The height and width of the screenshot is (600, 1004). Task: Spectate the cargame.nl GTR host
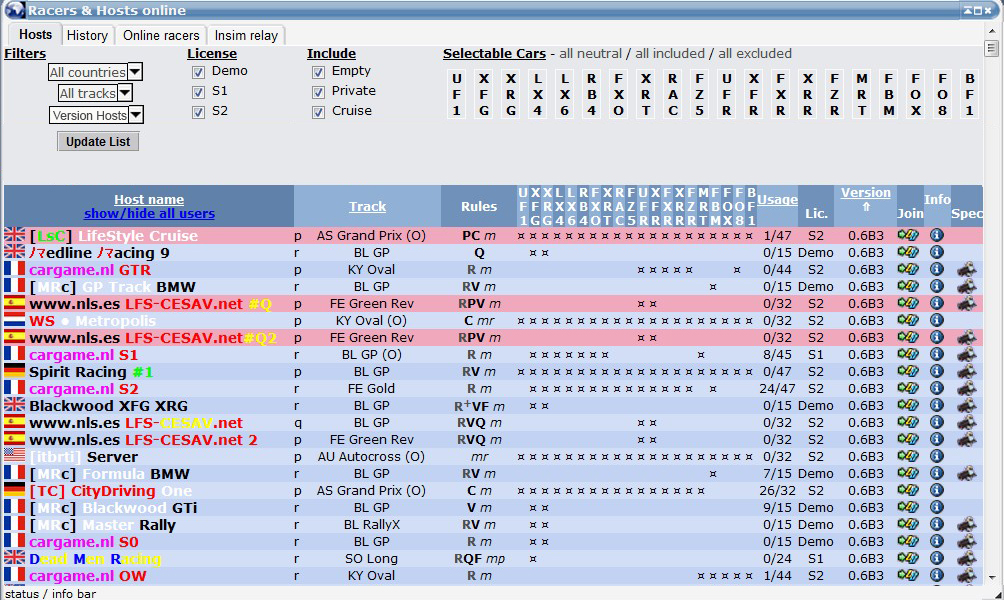[967, 270]
